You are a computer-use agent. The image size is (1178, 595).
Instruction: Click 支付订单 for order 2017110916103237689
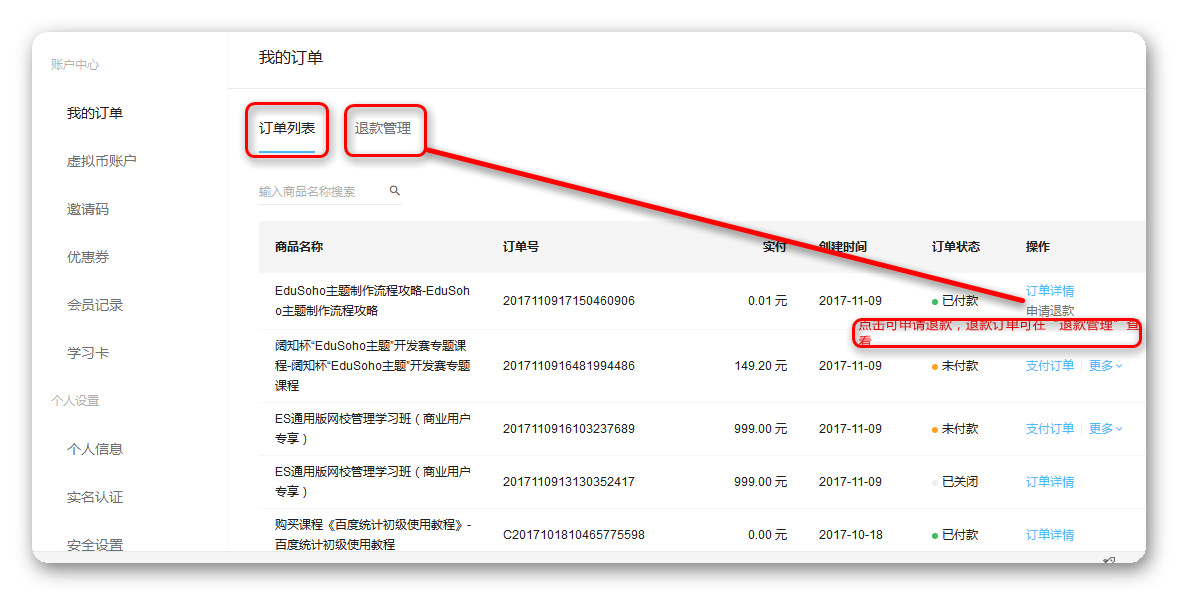click(1050, 429)
